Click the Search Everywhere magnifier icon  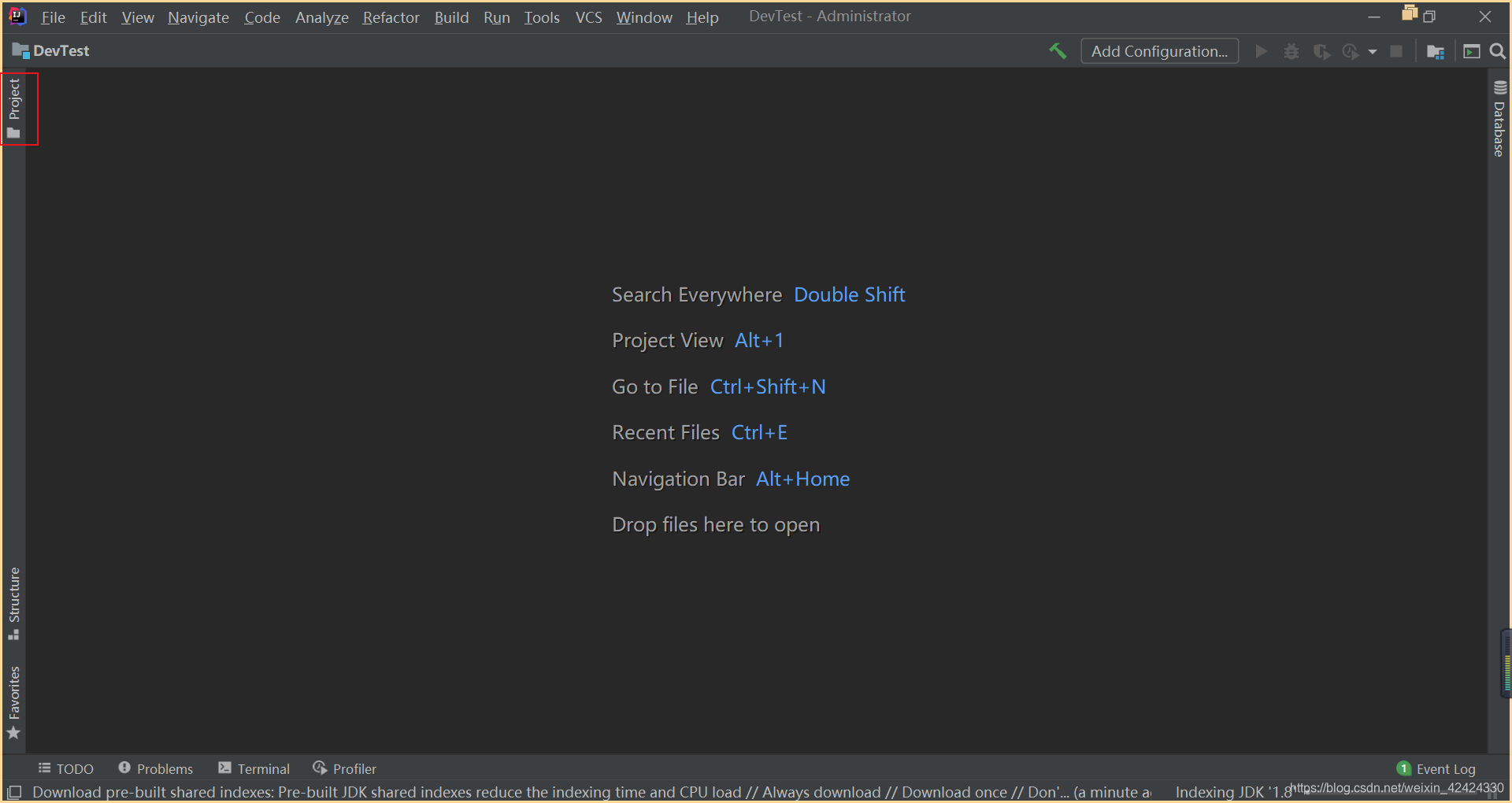pos(1498,51)
